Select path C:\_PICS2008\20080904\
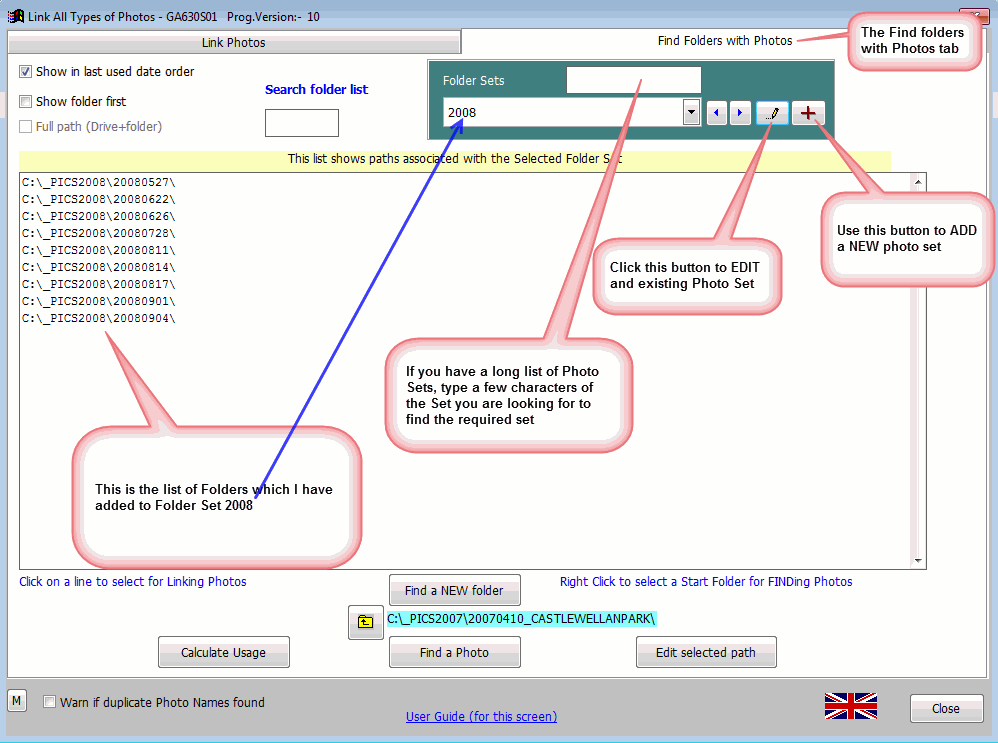998x743 pixels. (x=99, y=318)
